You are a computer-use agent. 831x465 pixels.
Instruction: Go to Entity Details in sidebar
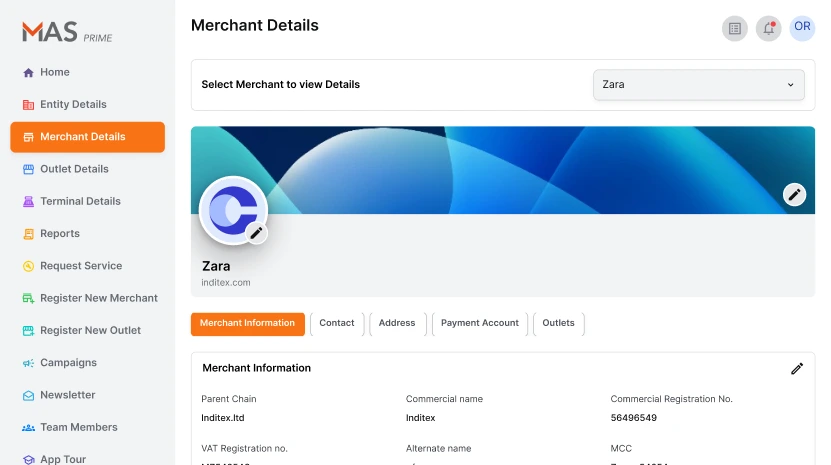(73, 105)
